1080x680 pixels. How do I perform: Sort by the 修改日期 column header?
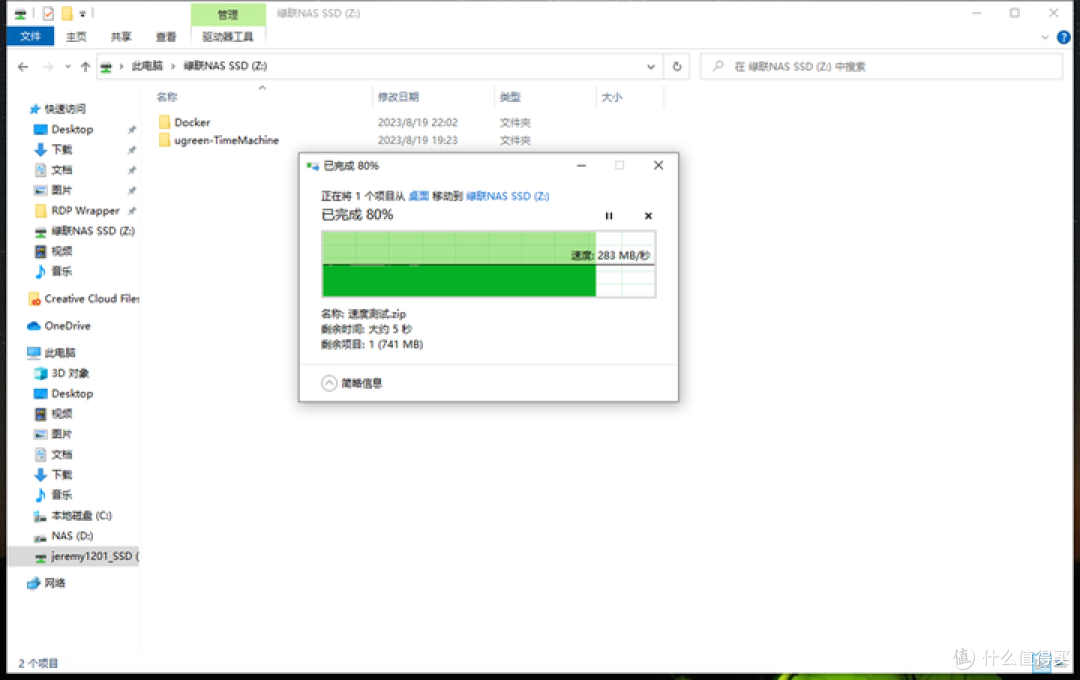tap(398, 97)
